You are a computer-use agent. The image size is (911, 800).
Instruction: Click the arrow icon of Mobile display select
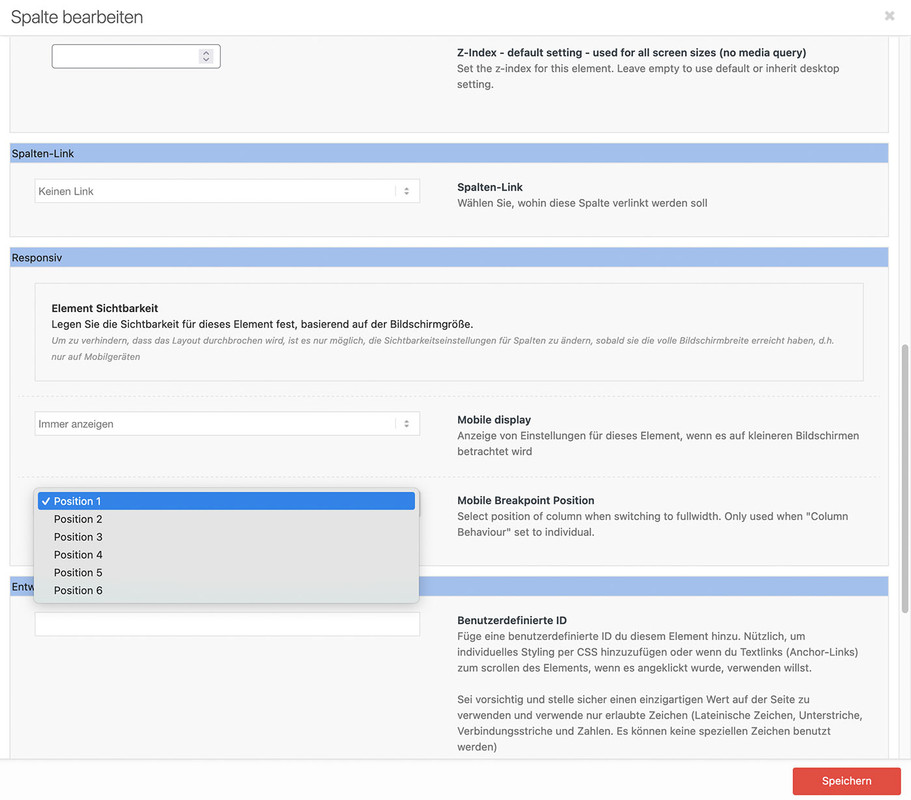[407, 424]
